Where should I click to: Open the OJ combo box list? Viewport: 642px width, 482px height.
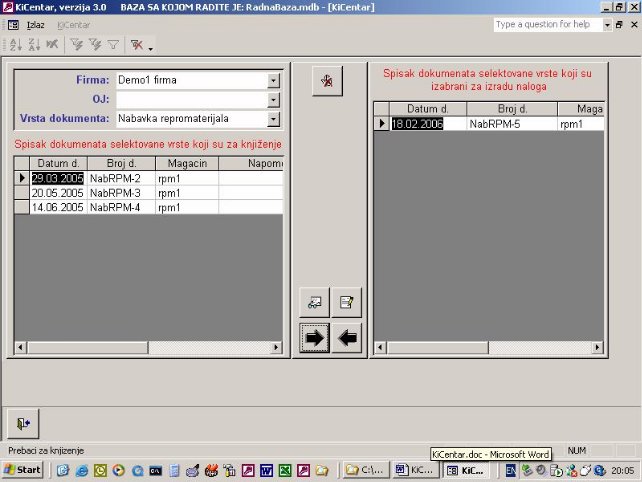(273, 100)
